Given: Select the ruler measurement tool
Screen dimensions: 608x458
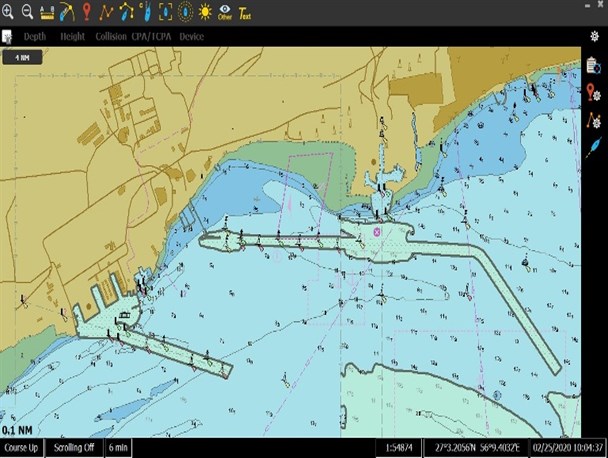Looking at the screenshot, I should coord(47,12).
